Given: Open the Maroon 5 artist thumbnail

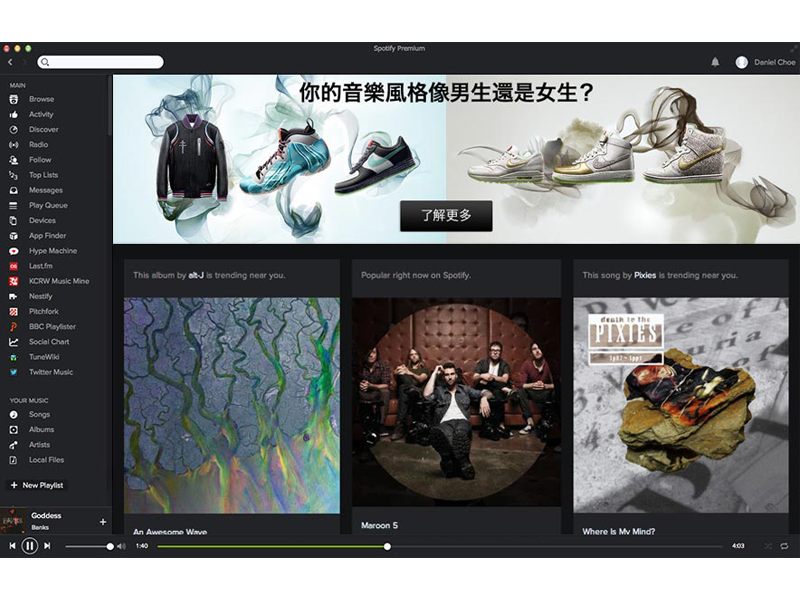Looking at the screenshot, I should (x=456, y=405).
